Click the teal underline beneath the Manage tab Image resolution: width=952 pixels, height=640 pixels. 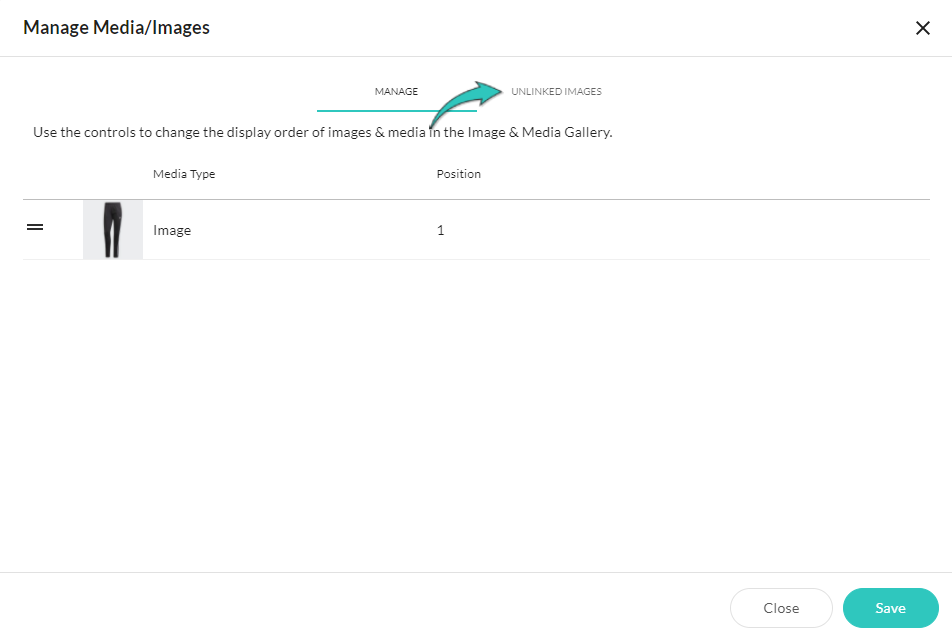click(396, 111)
